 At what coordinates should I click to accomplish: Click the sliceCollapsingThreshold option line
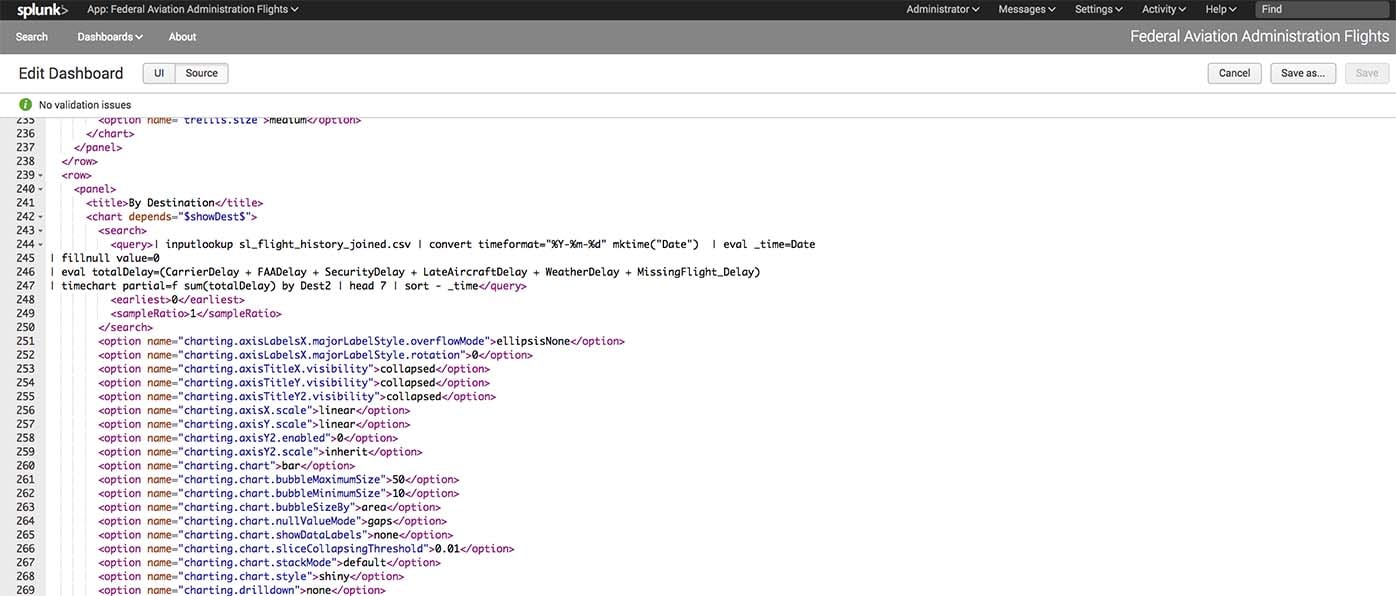point(306,549)
